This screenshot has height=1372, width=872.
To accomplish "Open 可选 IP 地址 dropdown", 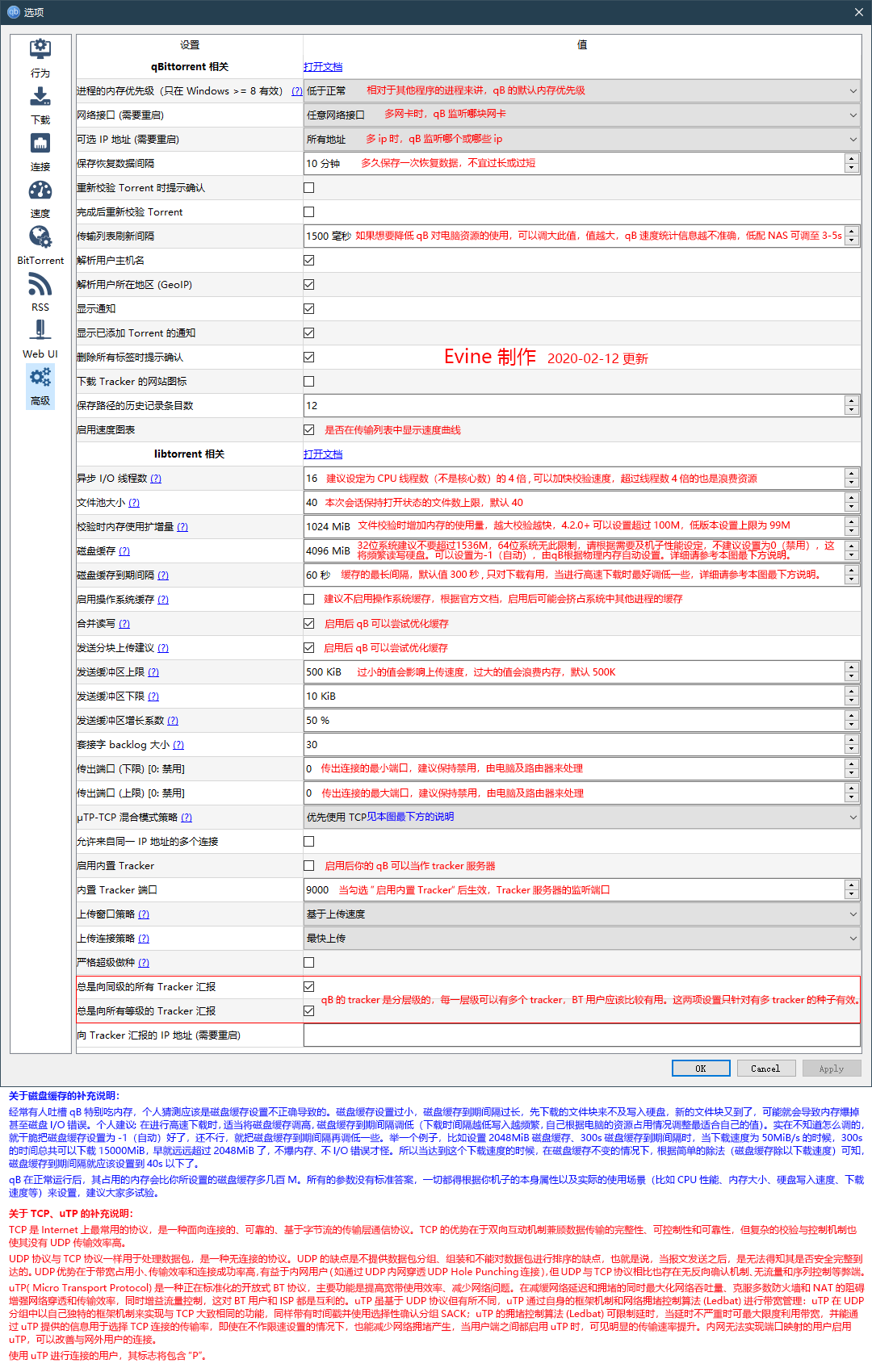I will tap(581, 139).
